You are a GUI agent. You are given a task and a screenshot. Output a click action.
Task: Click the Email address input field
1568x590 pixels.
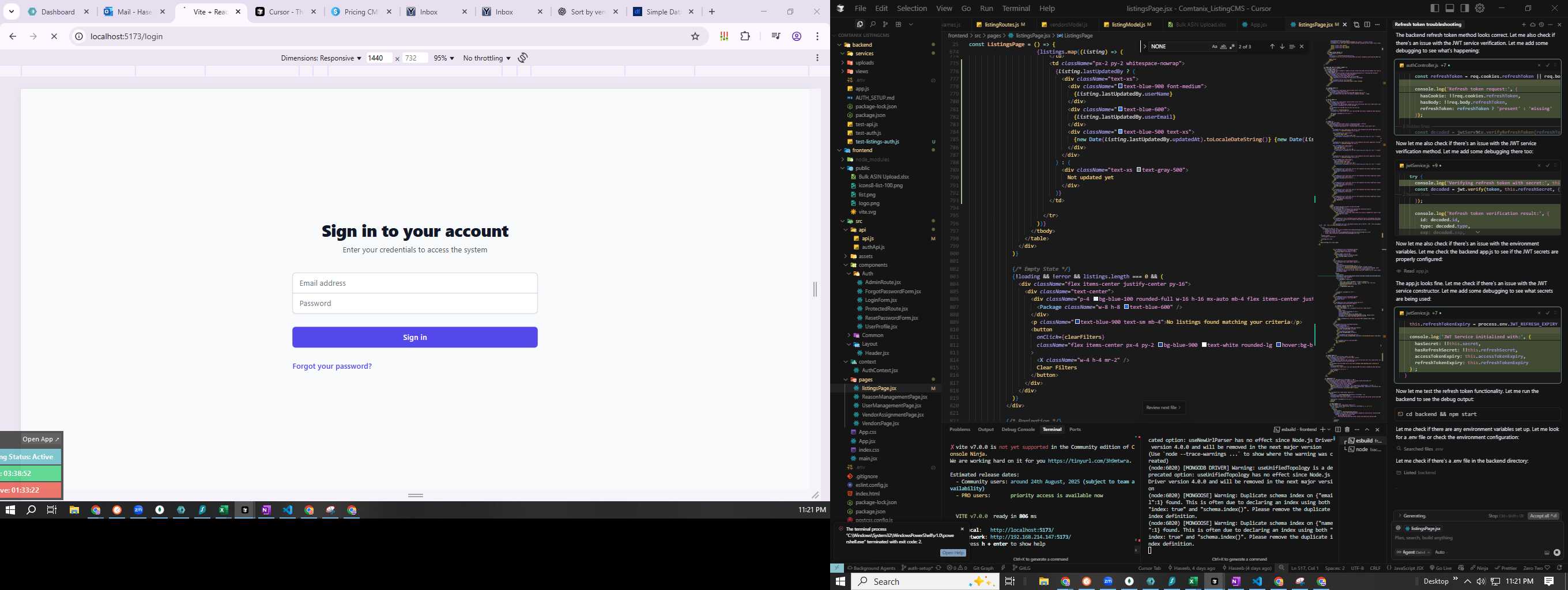414,283
